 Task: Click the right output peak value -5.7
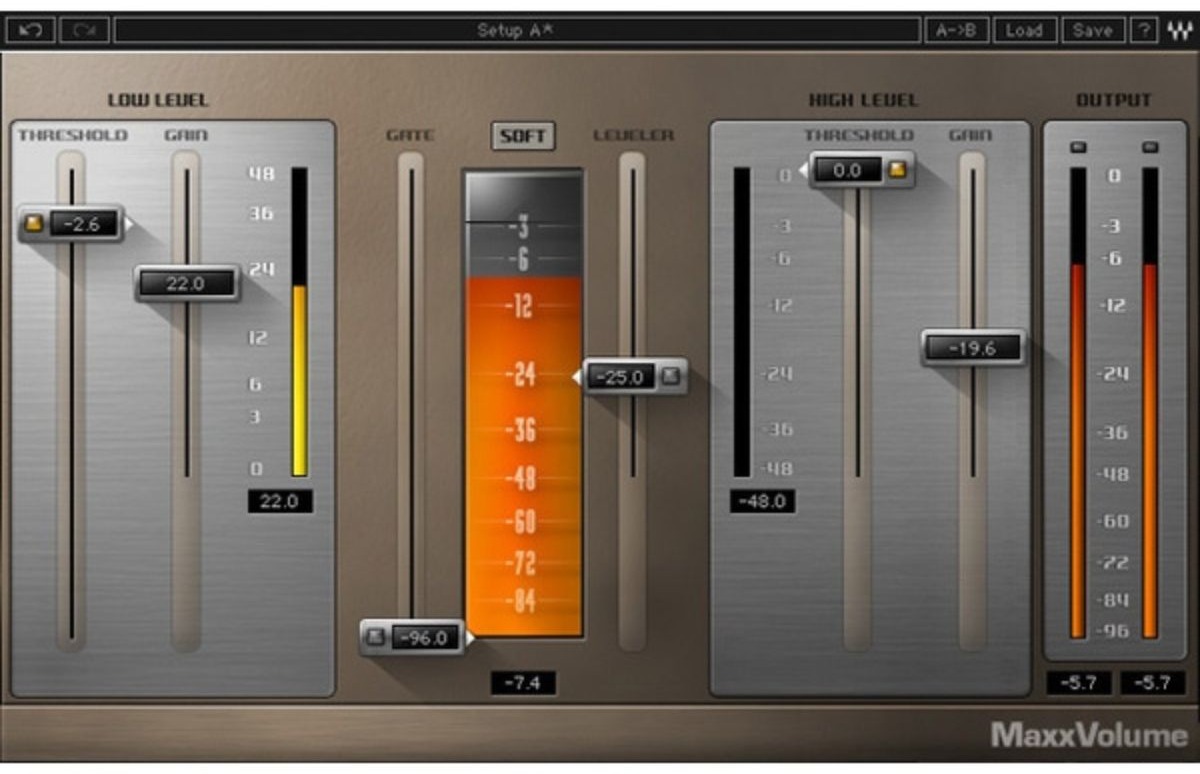[1153, 682]
